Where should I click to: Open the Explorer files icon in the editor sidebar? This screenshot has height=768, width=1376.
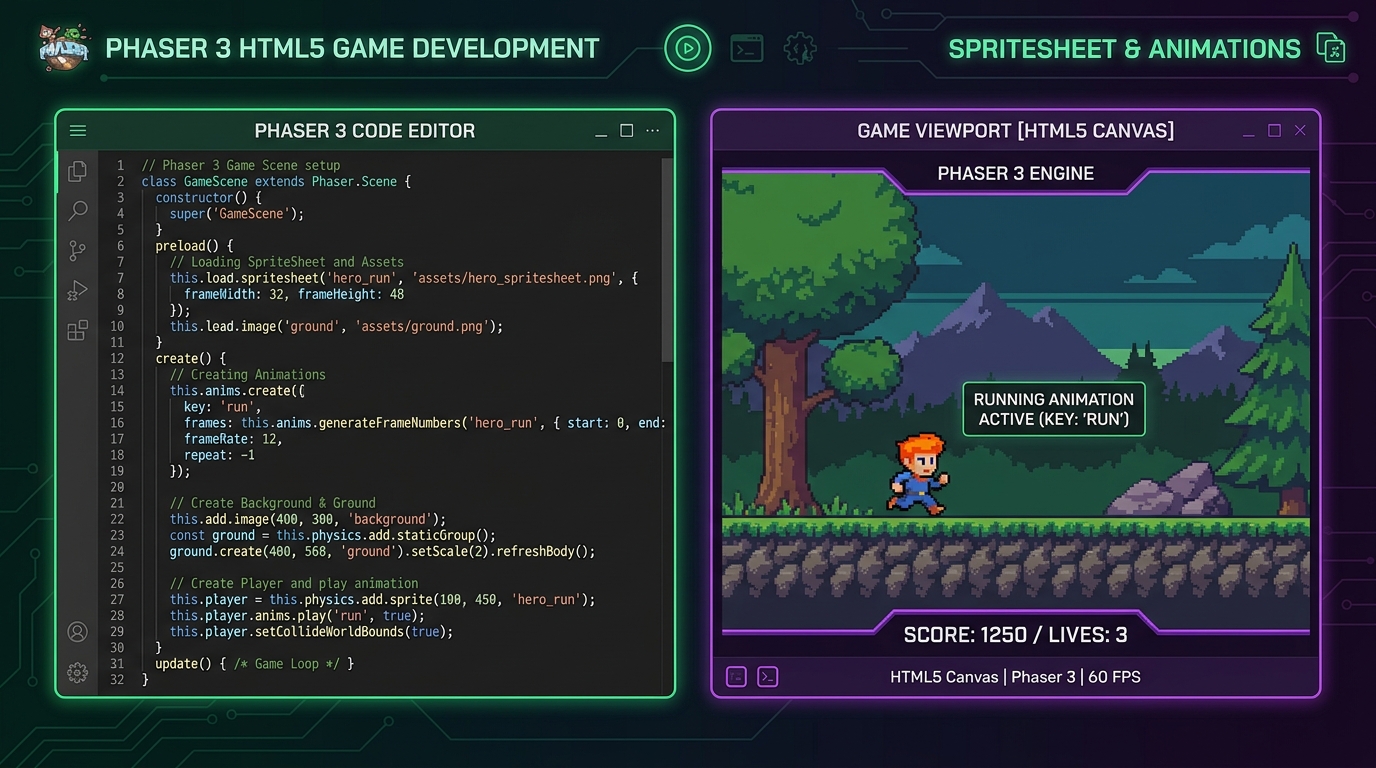click(77, 171)
